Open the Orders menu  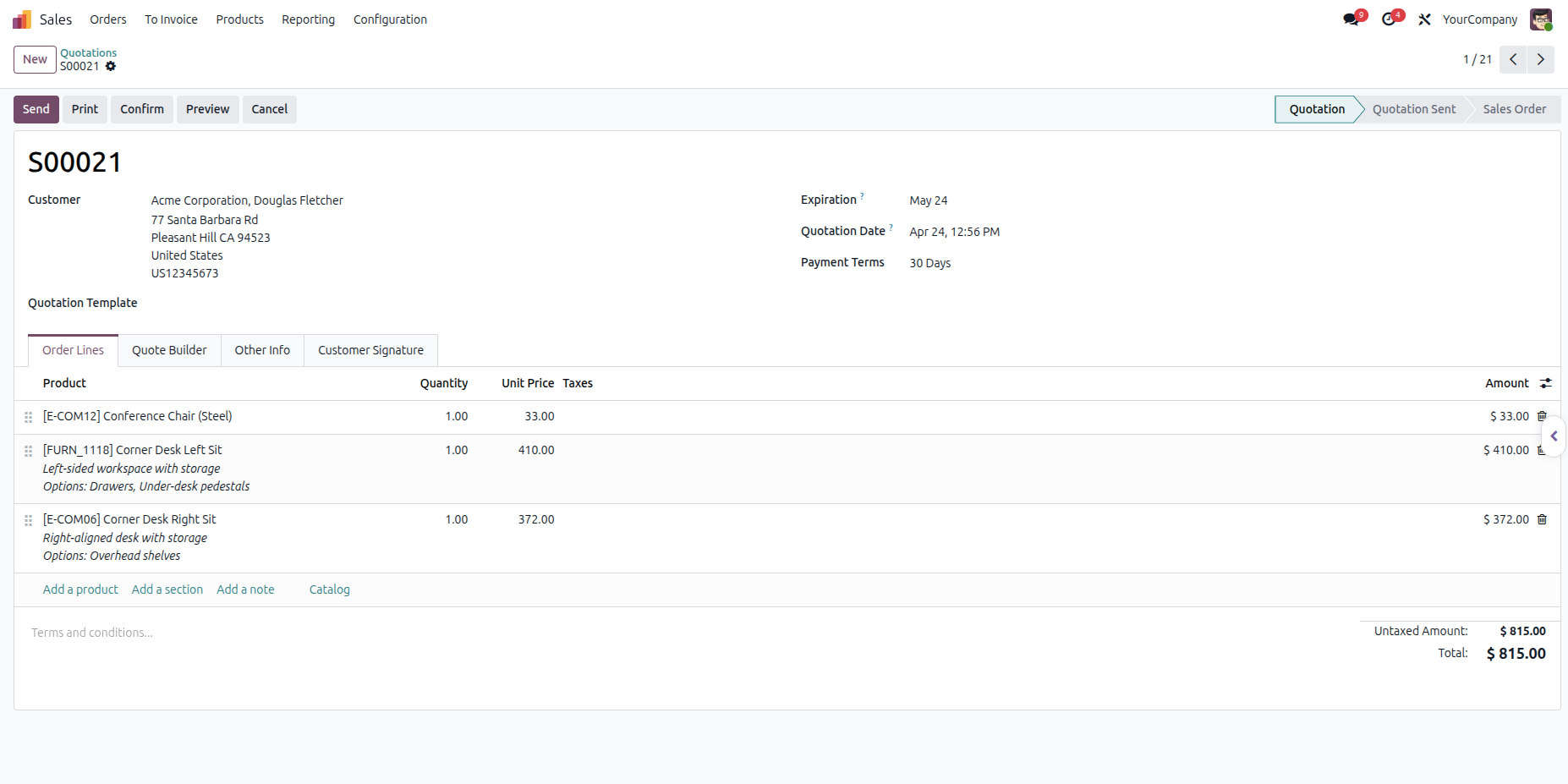click(x=108, y=19)
